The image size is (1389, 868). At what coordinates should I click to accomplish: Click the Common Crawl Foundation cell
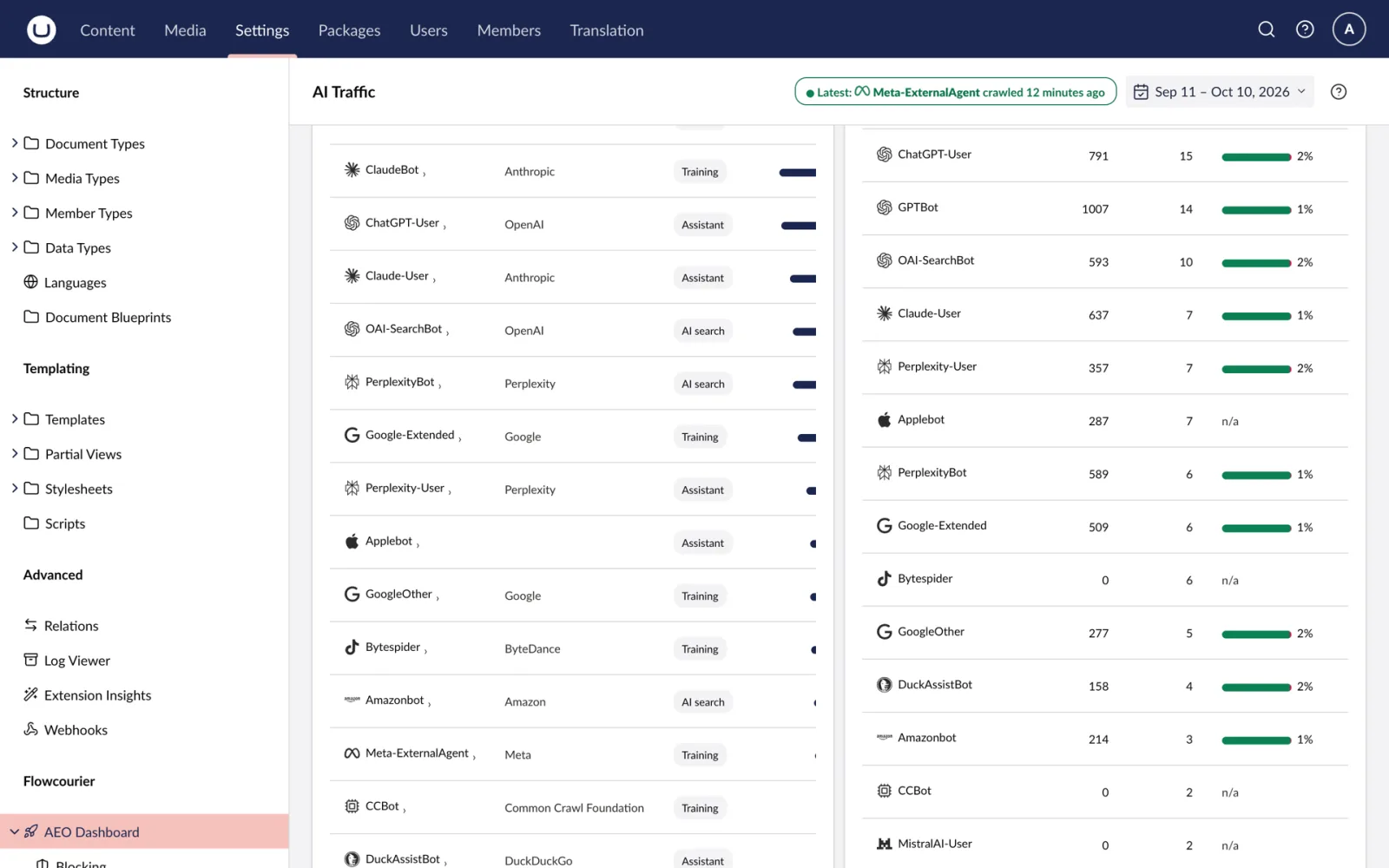click(x=574, y=808)
